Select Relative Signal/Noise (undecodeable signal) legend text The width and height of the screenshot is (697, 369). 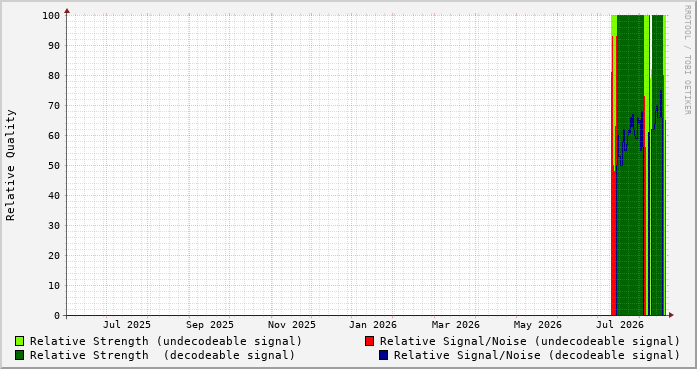530,341
